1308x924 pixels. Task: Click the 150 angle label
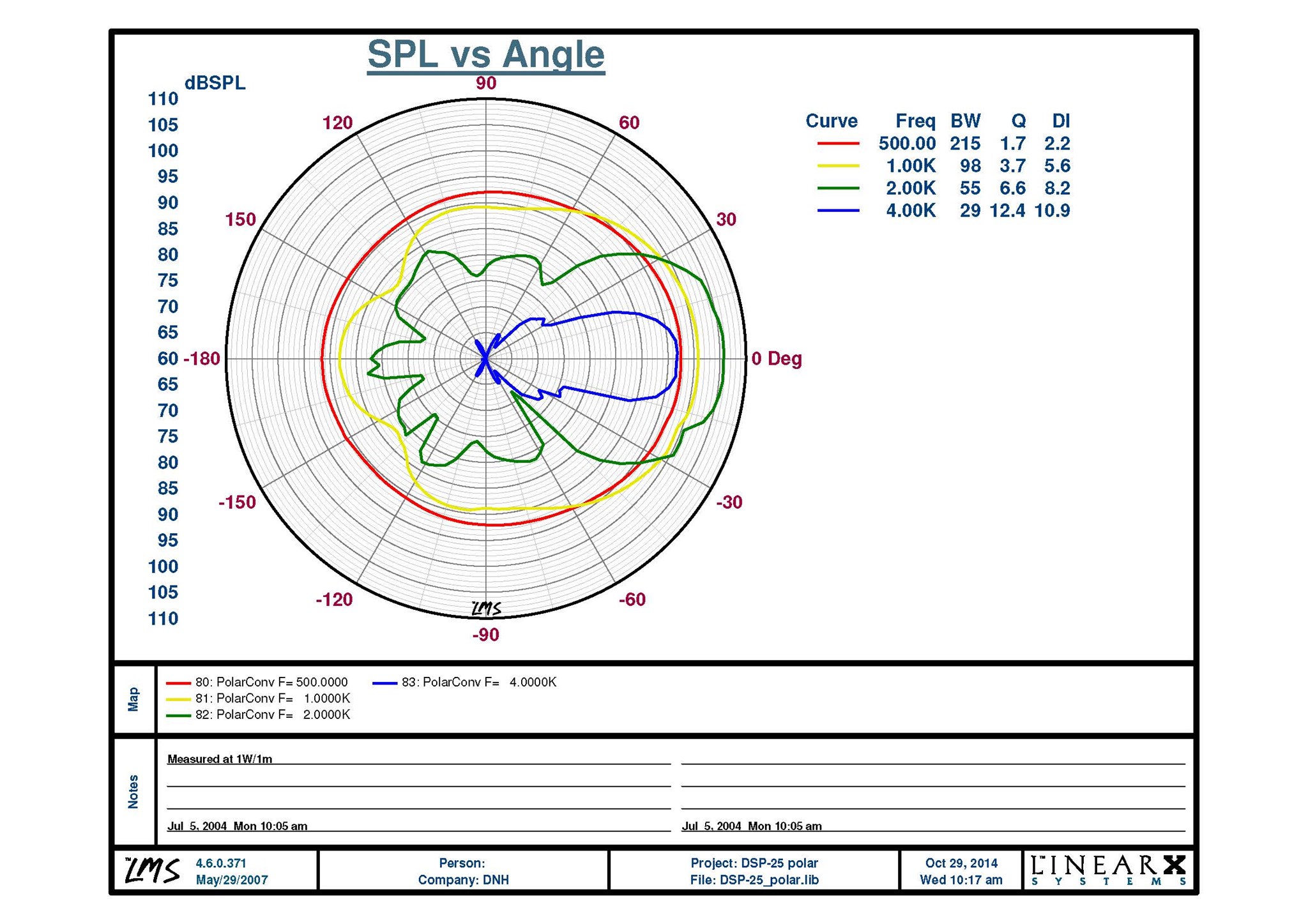pos(240,220)
